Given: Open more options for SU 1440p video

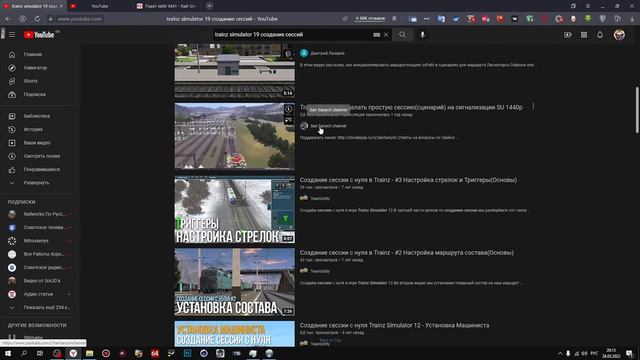Looking at the screenshot, I should pyautogui.click(x=533, y=106).
